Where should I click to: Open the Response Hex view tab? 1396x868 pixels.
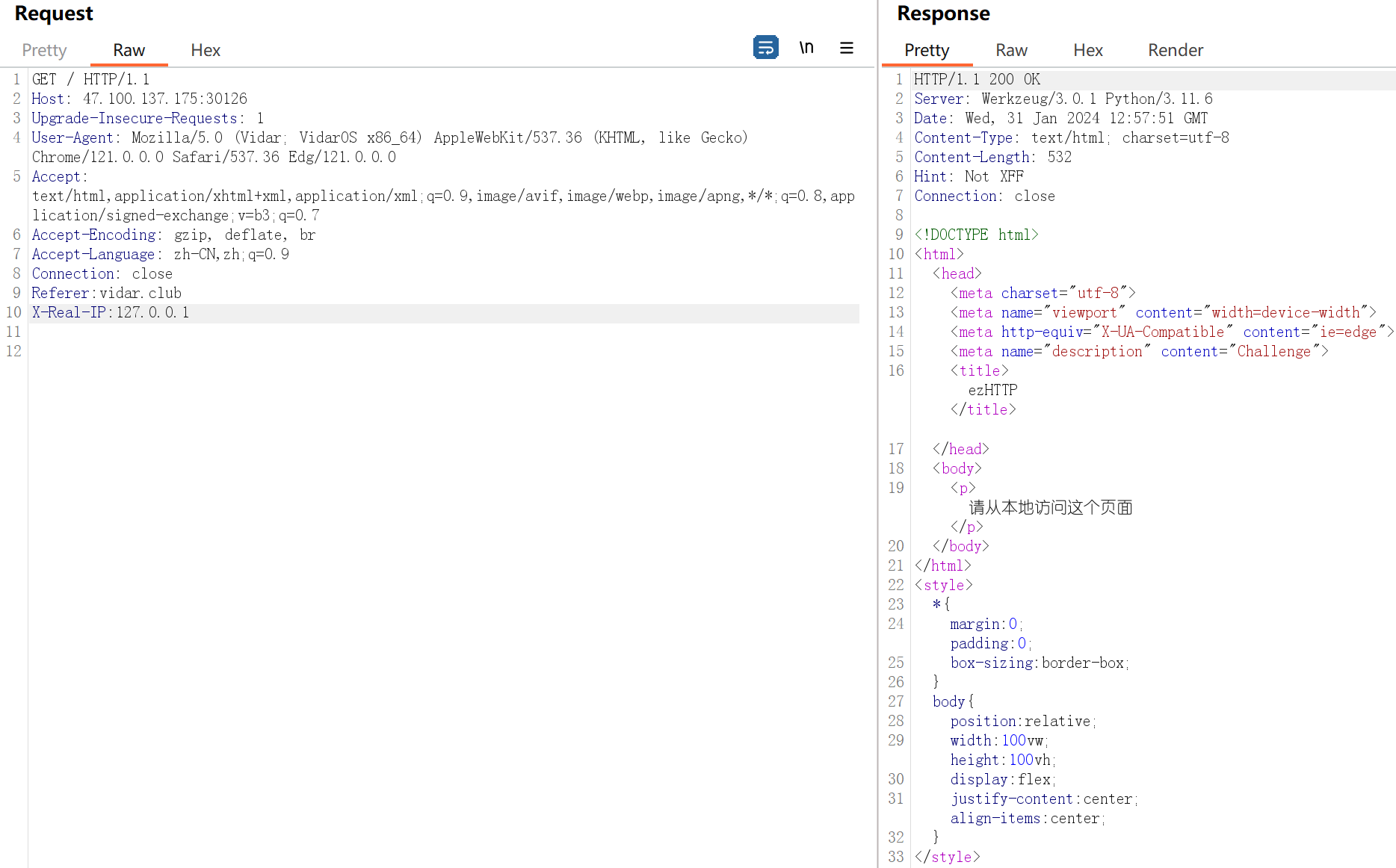click(x=1087, y=50)
